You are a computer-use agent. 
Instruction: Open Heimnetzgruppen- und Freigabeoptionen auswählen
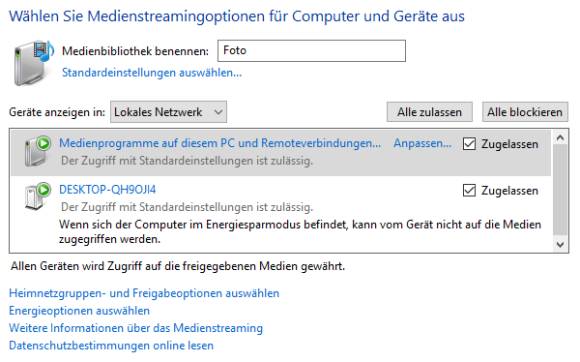pos(144,293)
